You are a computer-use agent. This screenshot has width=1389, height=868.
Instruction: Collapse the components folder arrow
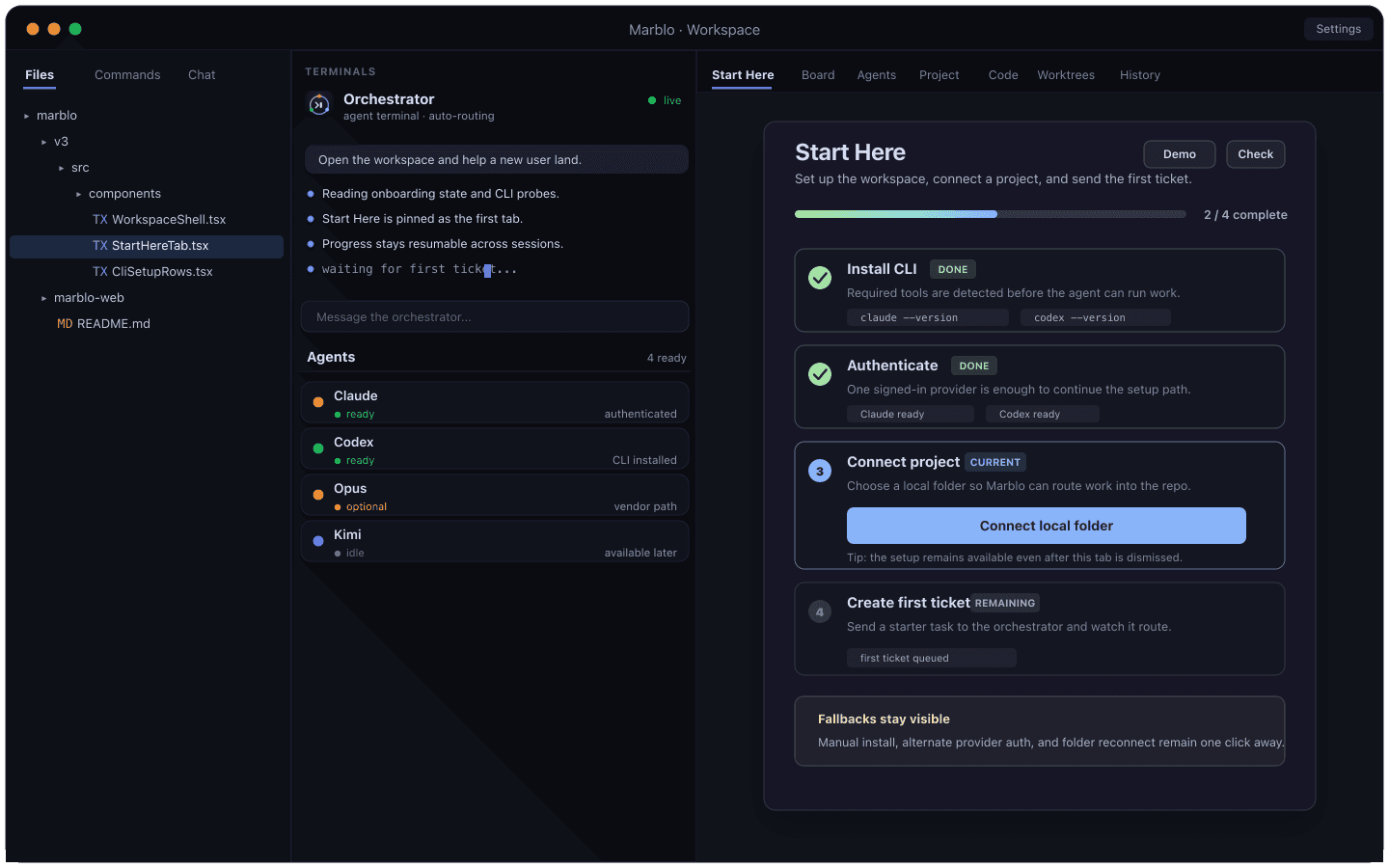[78, 194]
